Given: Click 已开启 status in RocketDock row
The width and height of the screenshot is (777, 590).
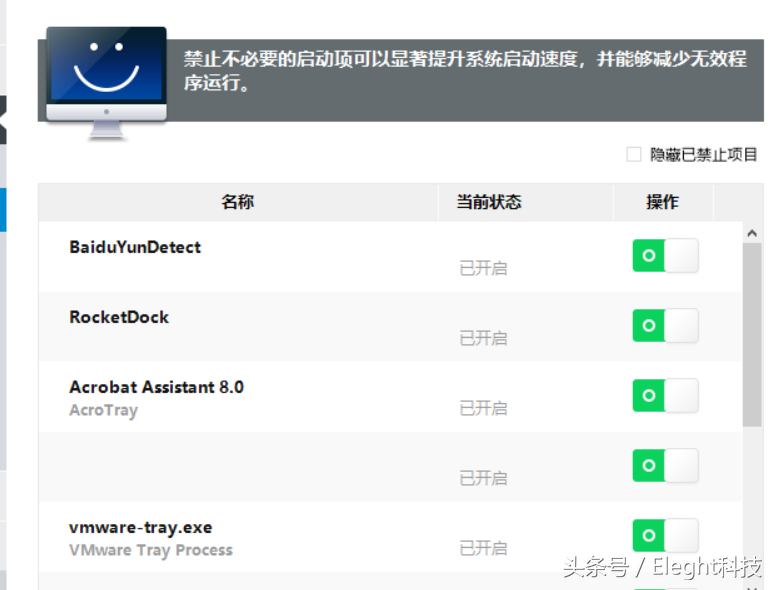Looking at the screenshot, I should pyautogui.click(x=483, y=338).
